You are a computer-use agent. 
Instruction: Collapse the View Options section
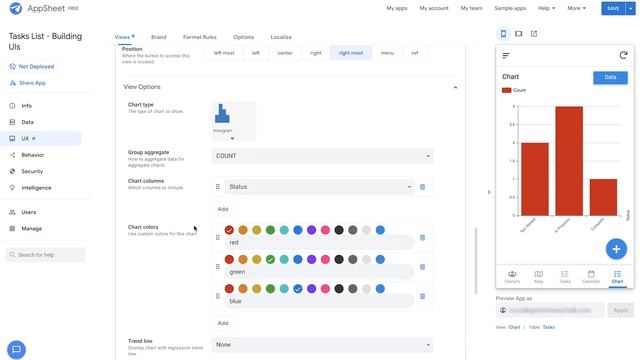[x=455, y=87]
